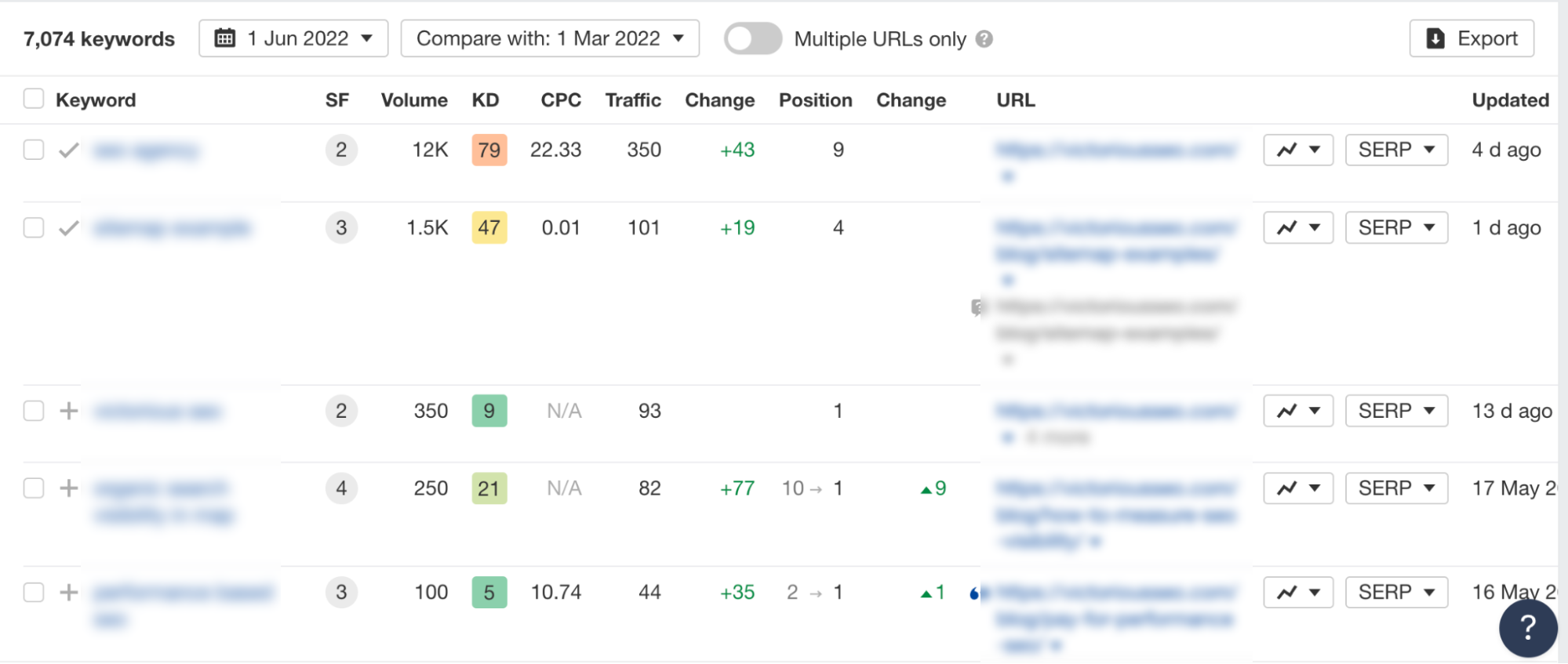Click the 22.33 CPC value
Image resolution: width=1568 pixels, height=664 pixels.
[555, 150]
